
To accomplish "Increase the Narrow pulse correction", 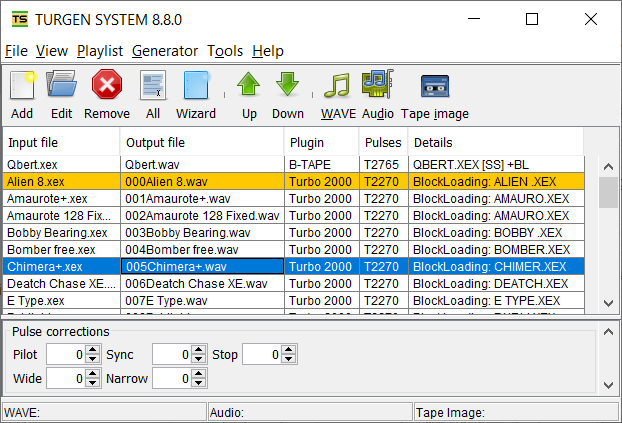I will [198, 373].
